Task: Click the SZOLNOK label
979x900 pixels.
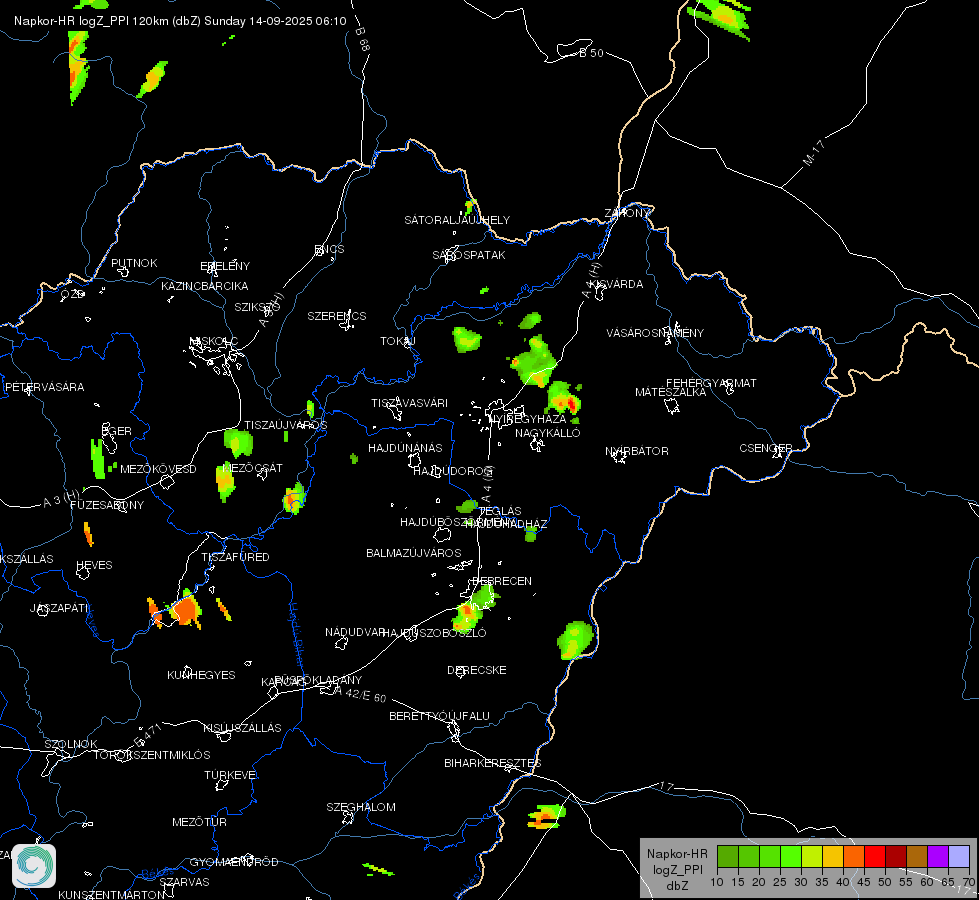Action: tap(71, 744)
